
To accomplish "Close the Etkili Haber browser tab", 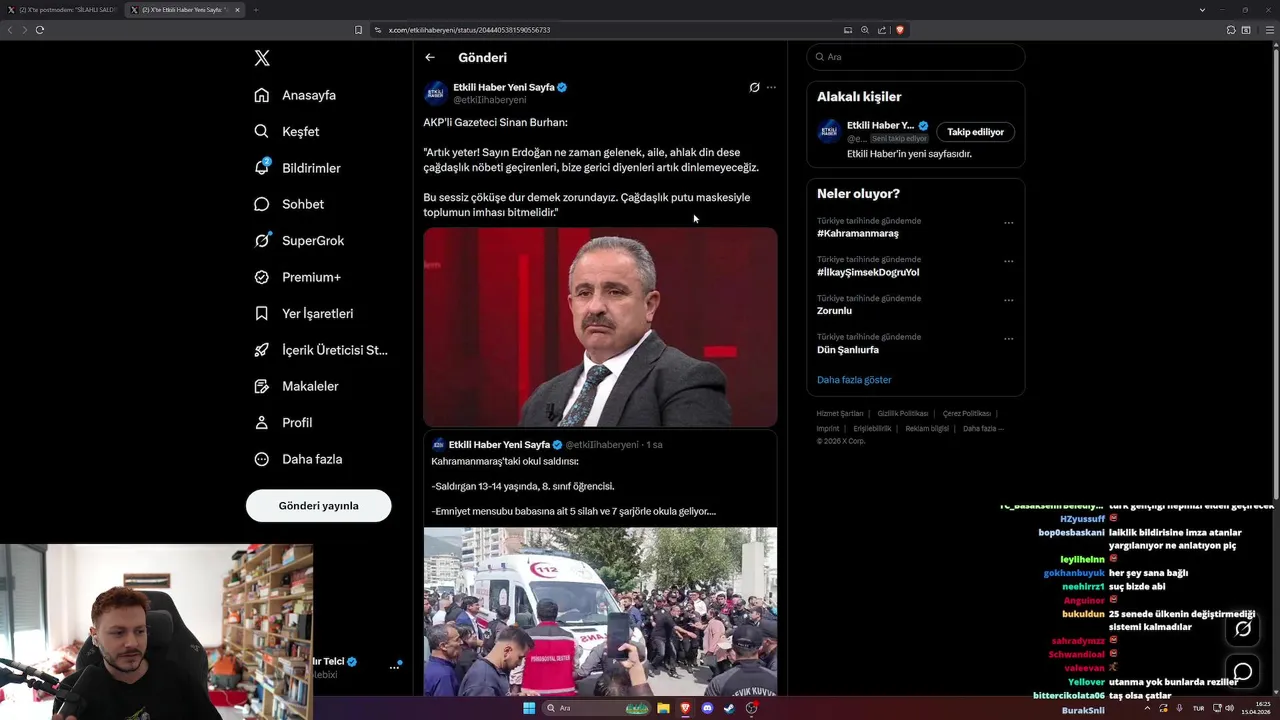I will coord(237,10).
